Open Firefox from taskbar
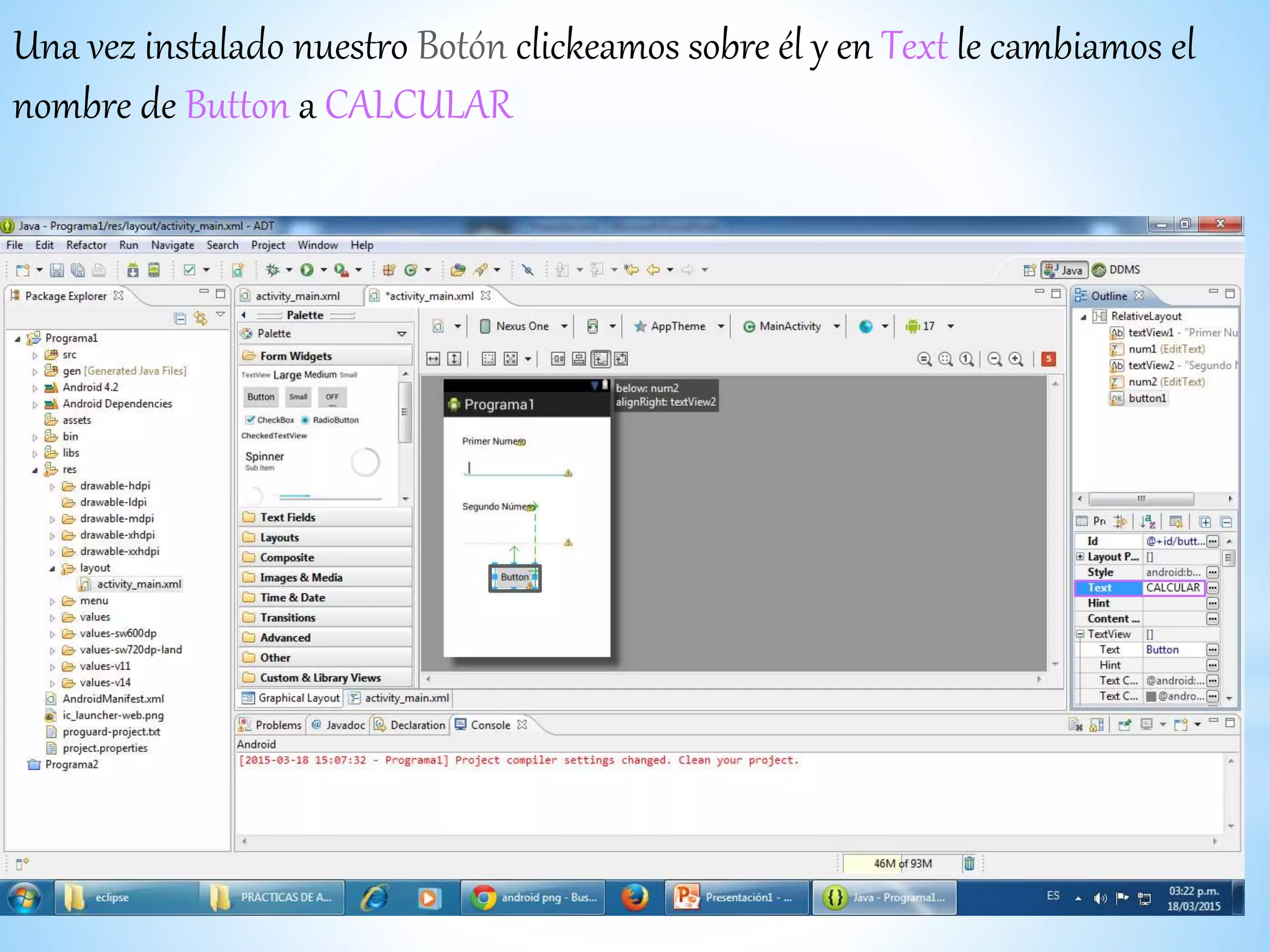 coord(635,897)
